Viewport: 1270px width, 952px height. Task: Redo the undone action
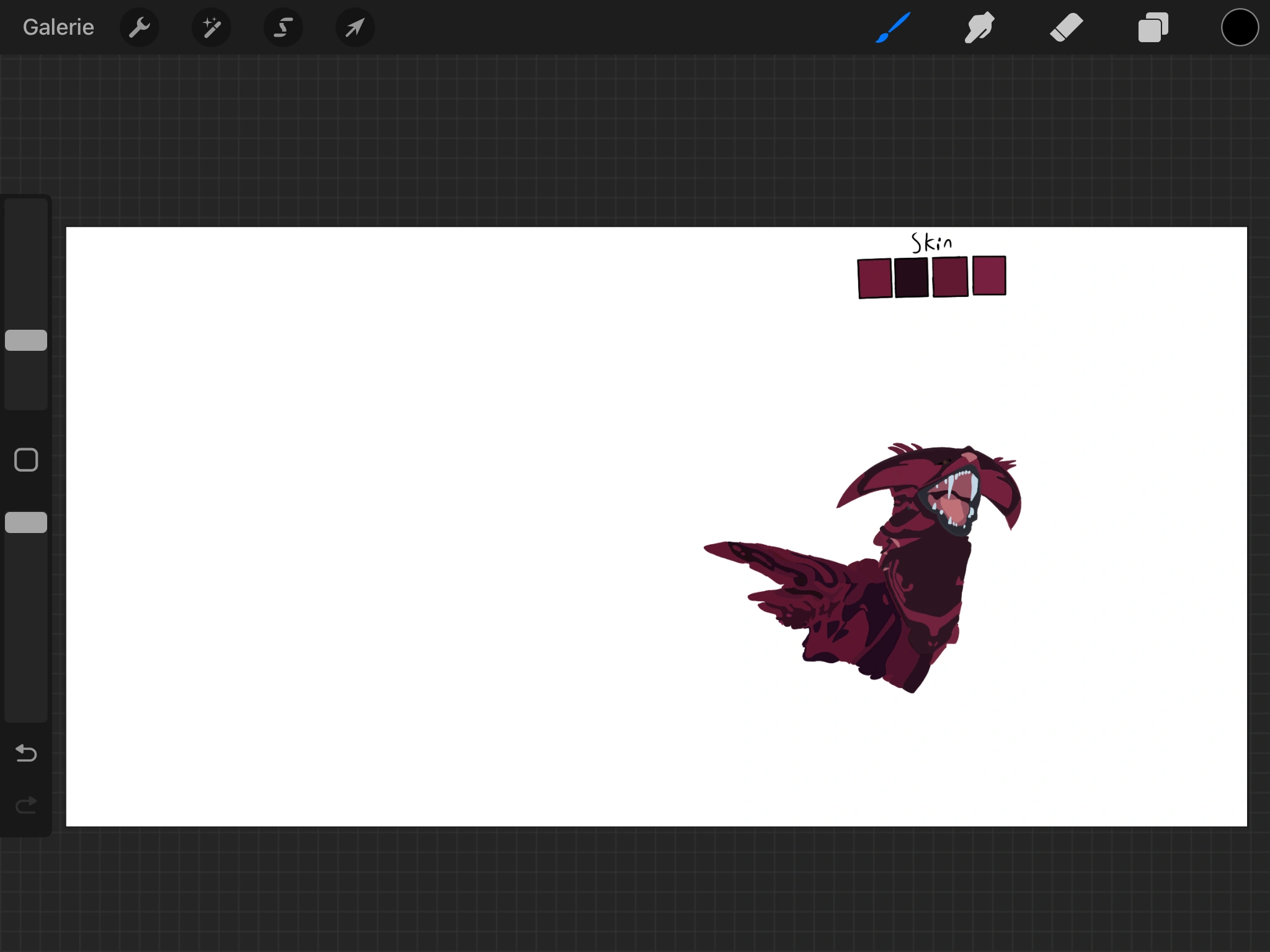pos(26,805)
